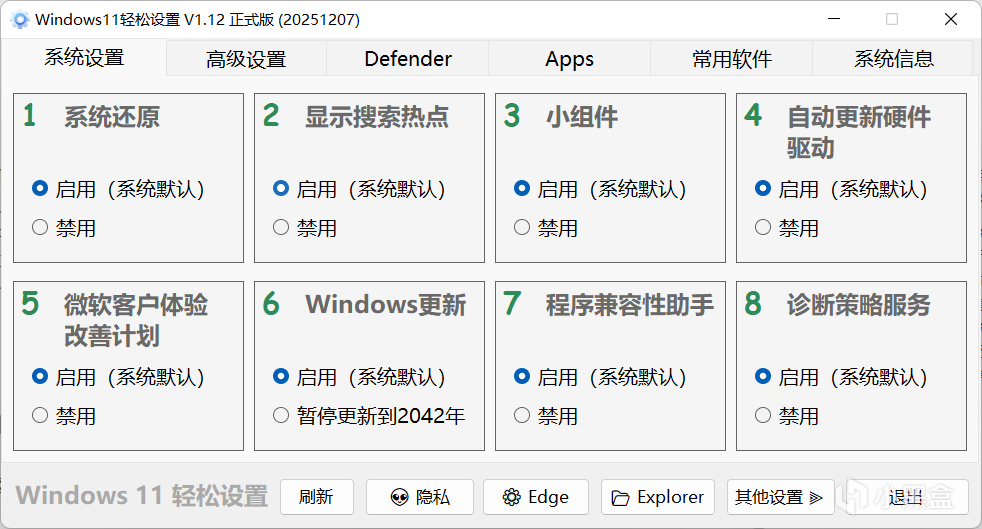Expand 其他设置 more settings
The image size is (982, 529).
click(780, 497)
